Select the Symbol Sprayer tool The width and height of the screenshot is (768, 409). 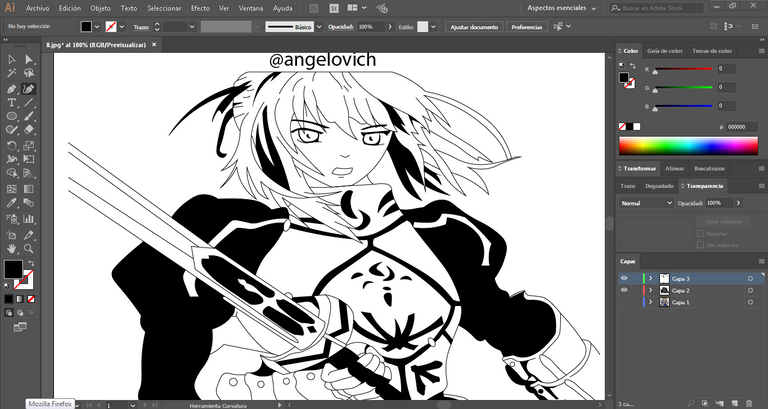[x=12, y=219]
